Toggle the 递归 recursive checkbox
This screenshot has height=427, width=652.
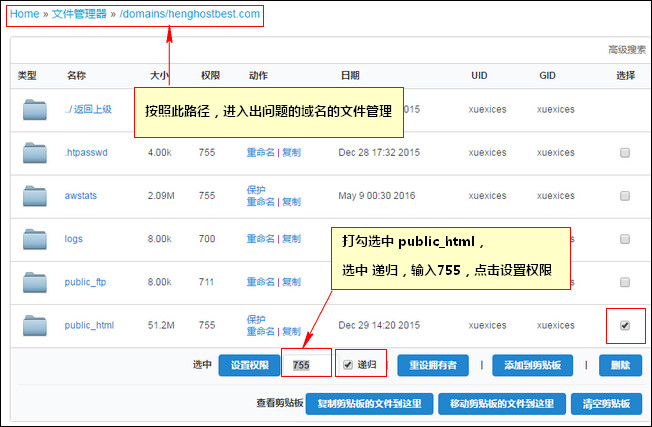click(x=348, y=365)
